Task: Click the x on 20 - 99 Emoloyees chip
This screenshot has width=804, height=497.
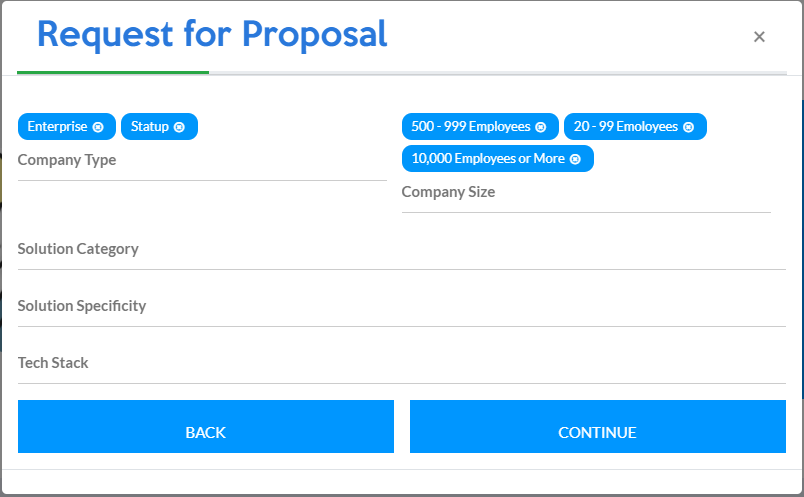Action: (689, 127)
